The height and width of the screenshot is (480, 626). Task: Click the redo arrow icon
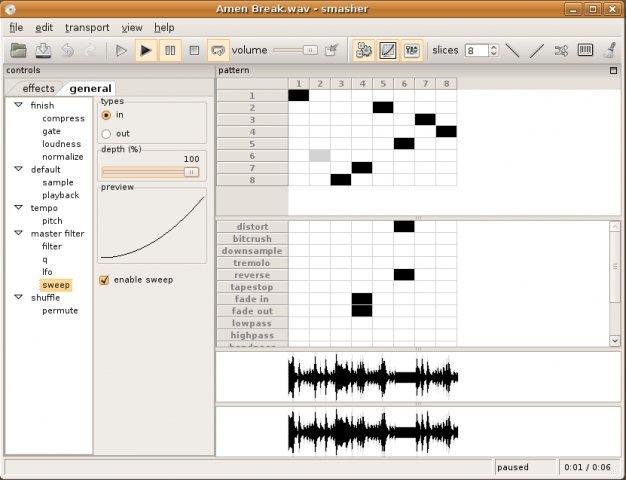[91, 50]
